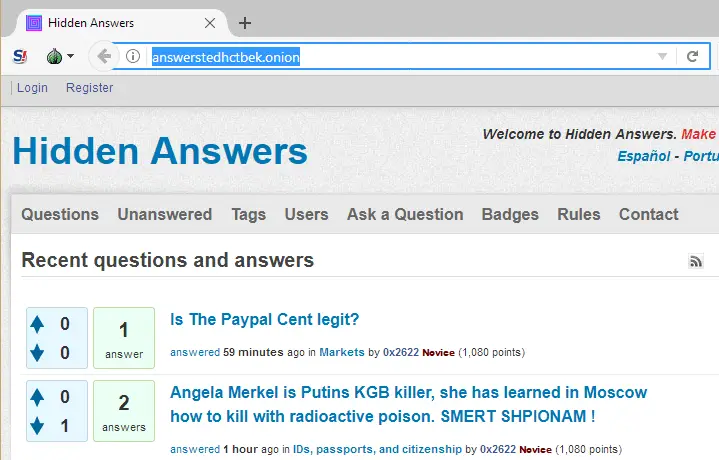Click the NoScript icon in the toolbar
This screenshot has height=460, width=719.
click(19, 57)
